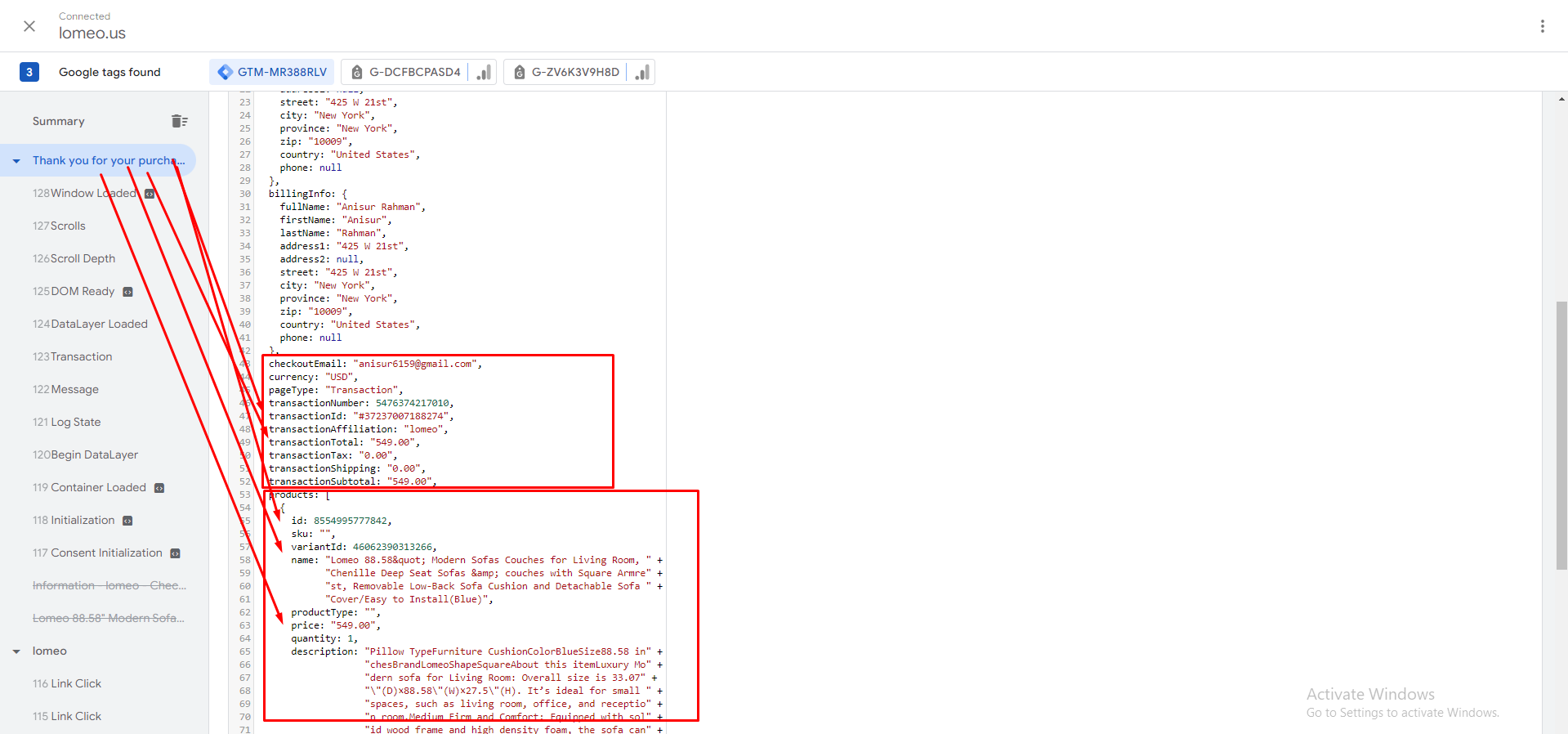Click code icon next to DOM Ready

pos(127,292)
